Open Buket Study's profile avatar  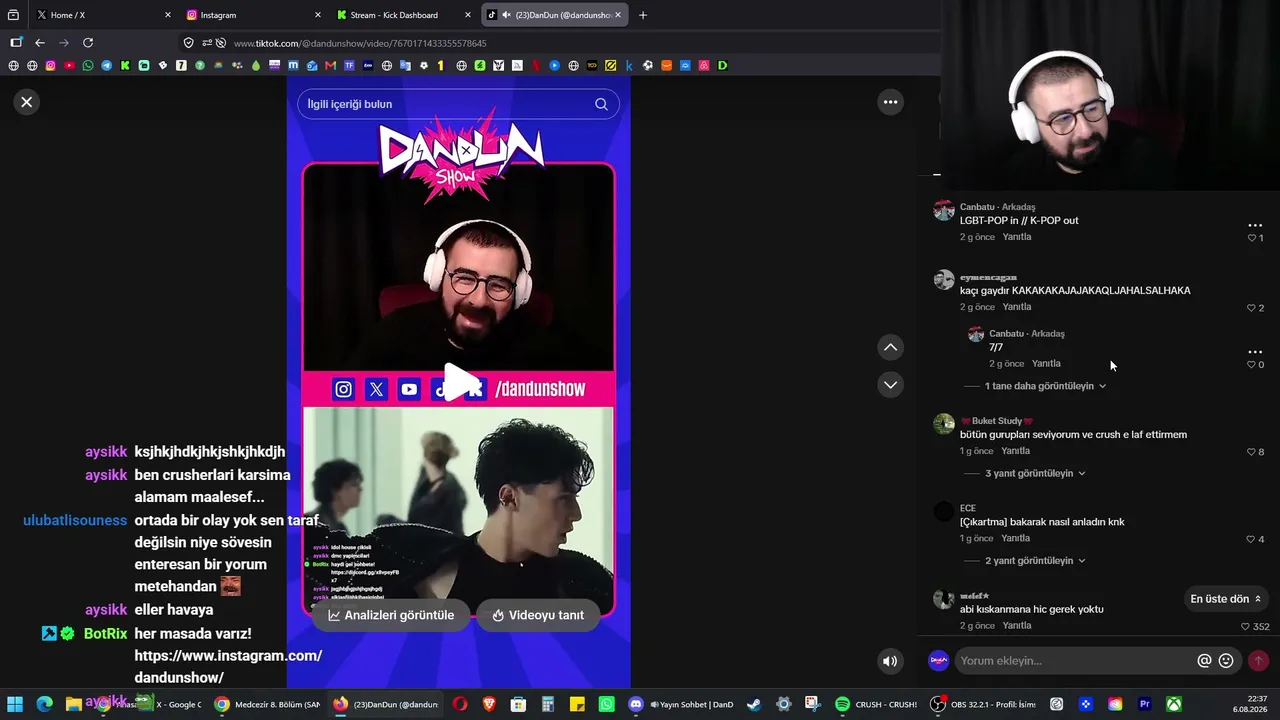point(944,424)
